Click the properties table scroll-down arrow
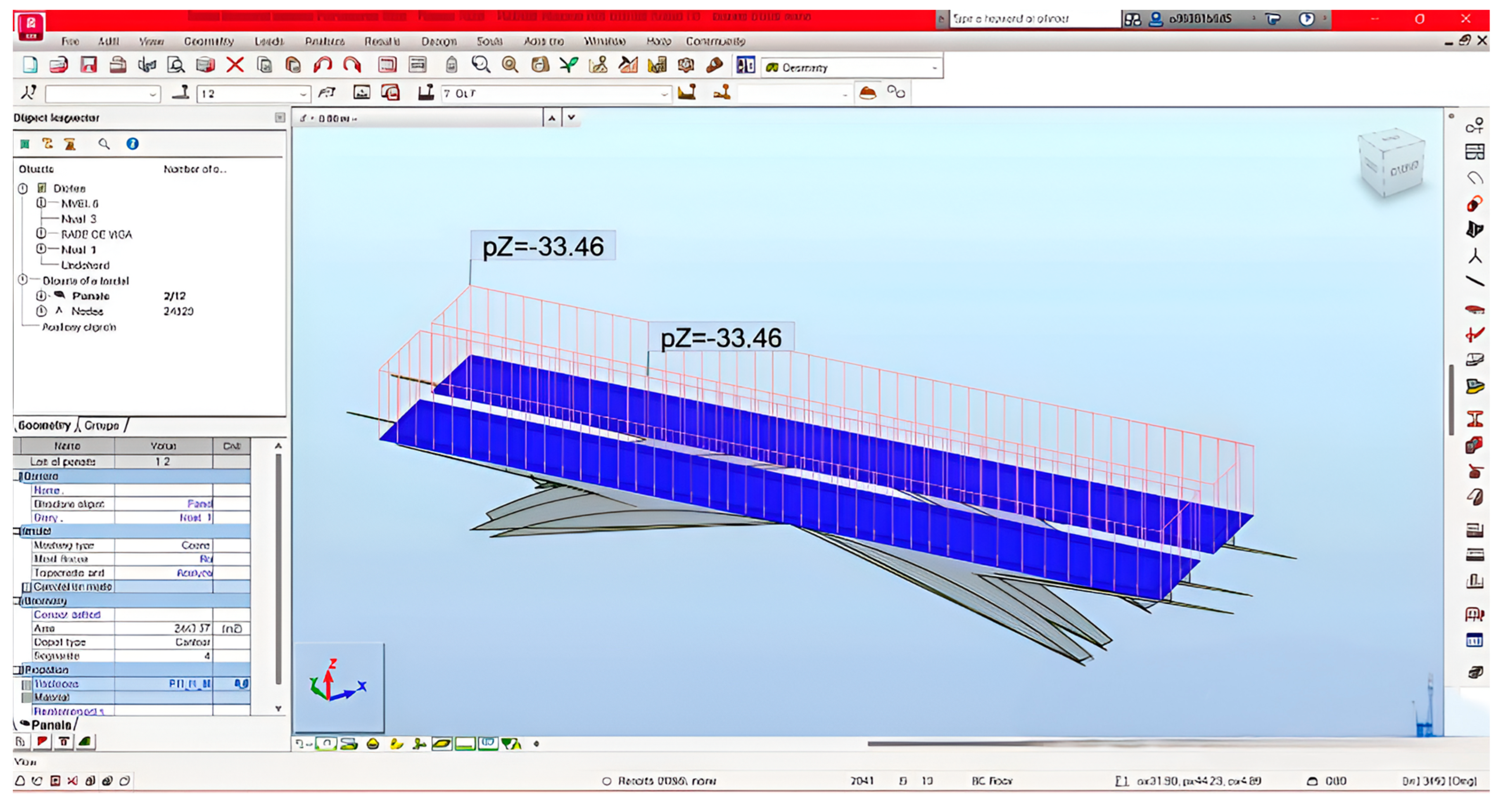The width and height of the screenshot is (1503, 812). pos(278,709)
